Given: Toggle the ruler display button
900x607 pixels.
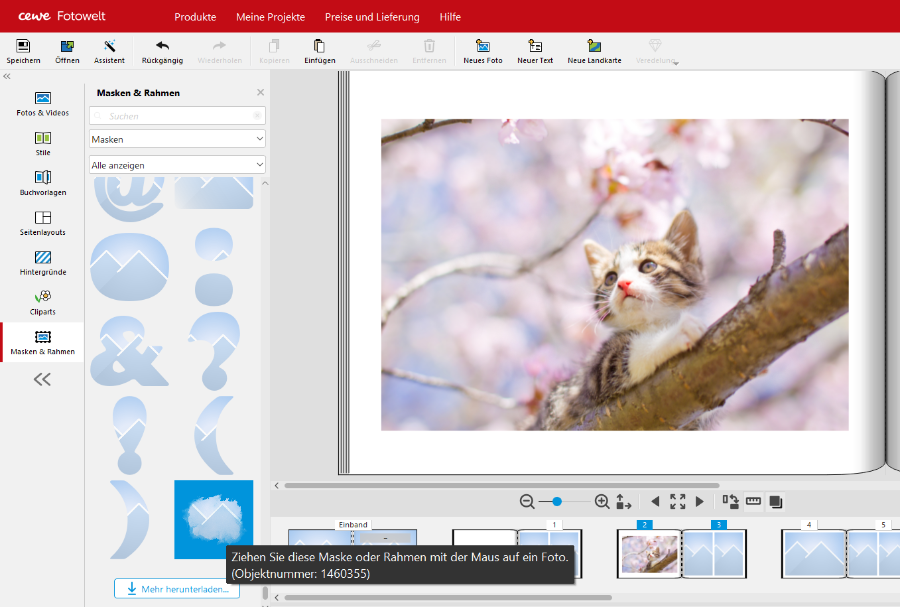Looking at the screenshot, I should tap(753, 502).
